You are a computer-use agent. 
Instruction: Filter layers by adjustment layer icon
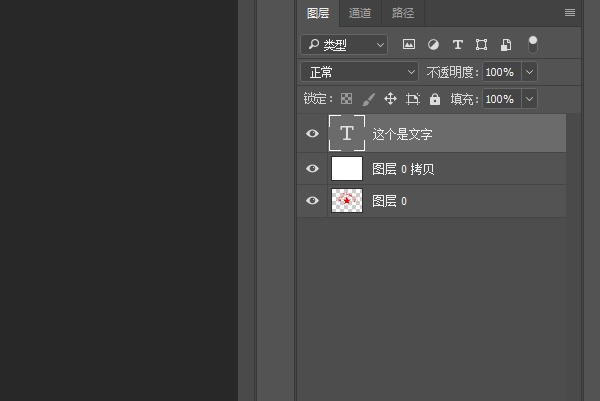pos(433,45)
